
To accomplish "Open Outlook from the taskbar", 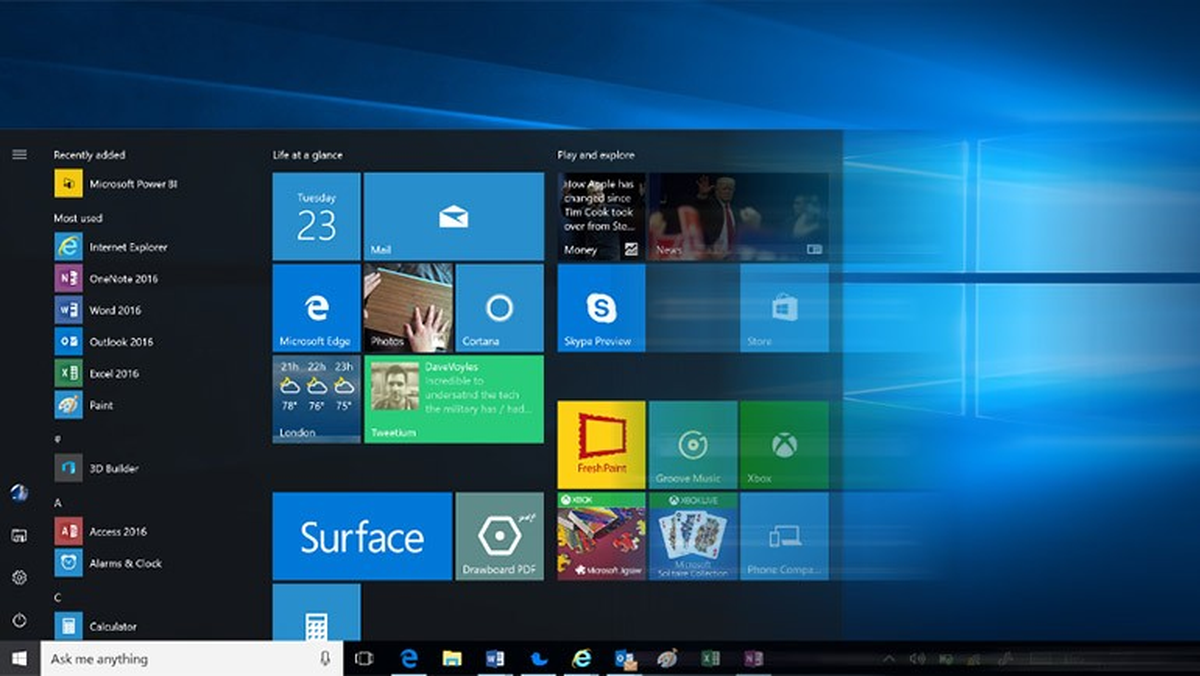I will tap(625, 659).
